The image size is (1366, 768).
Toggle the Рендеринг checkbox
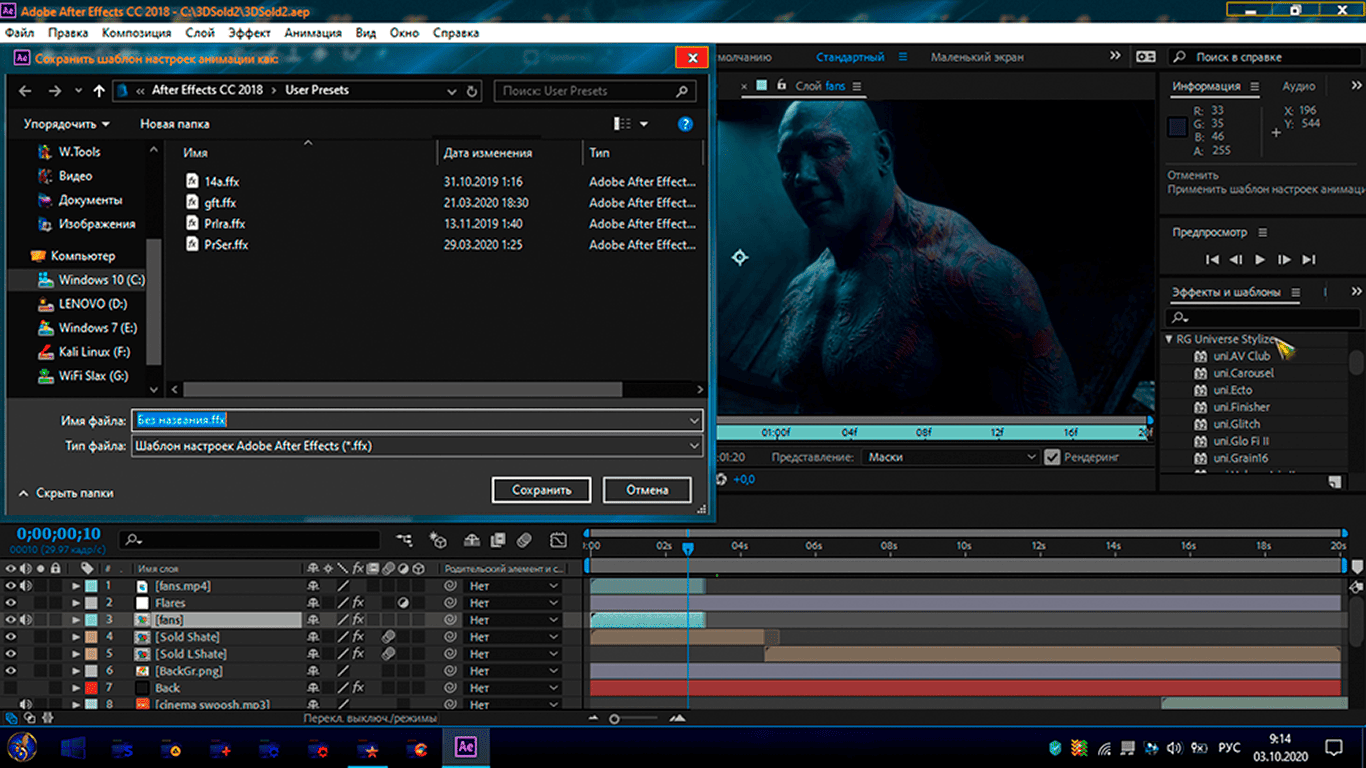click(x=1052, y=457)
